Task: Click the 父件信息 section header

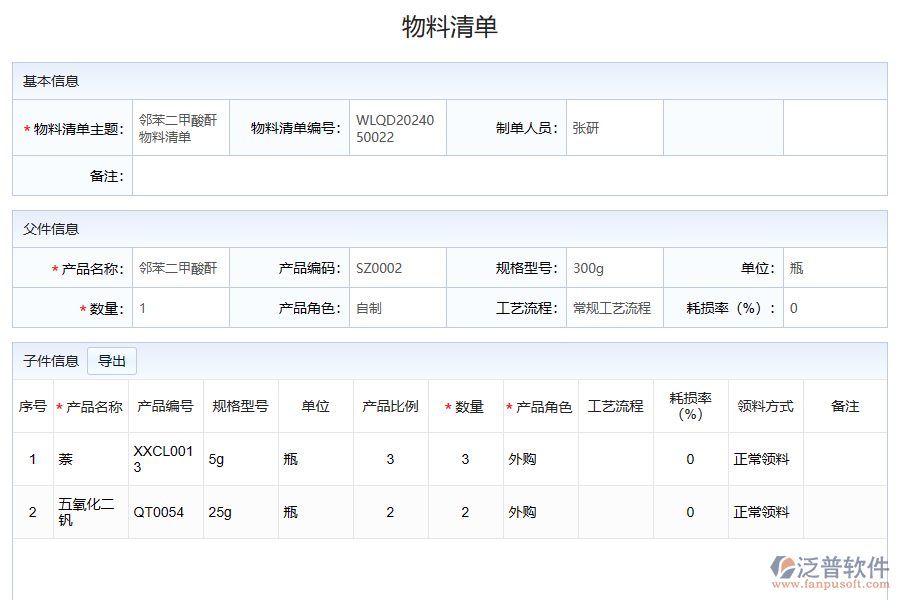Action: tap(51, 229)
